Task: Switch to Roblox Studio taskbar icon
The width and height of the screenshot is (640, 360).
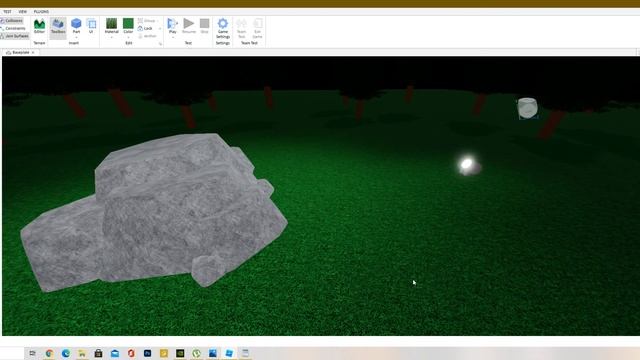Action: [x=229, y=353]
